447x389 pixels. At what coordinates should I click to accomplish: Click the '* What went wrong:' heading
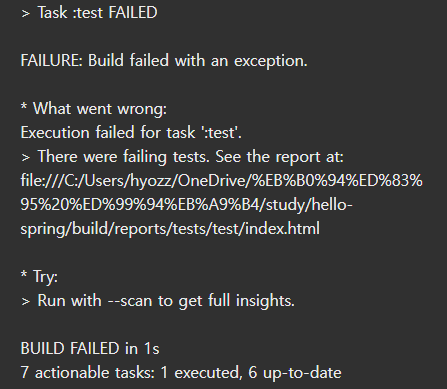[94, 109]
